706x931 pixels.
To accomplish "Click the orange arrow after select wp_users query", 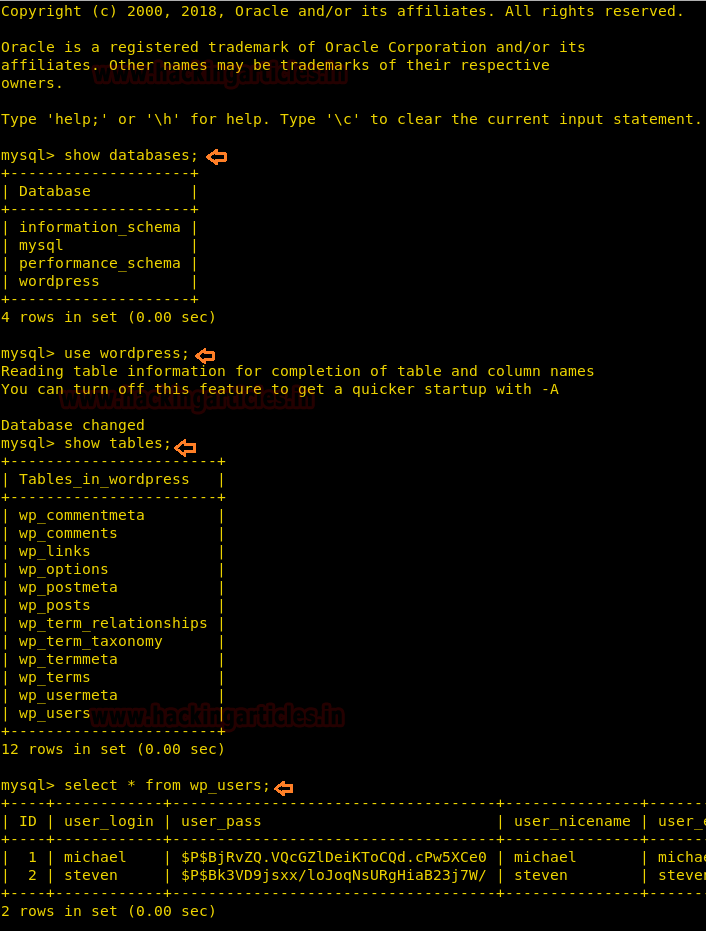I will tap(284, 788).
